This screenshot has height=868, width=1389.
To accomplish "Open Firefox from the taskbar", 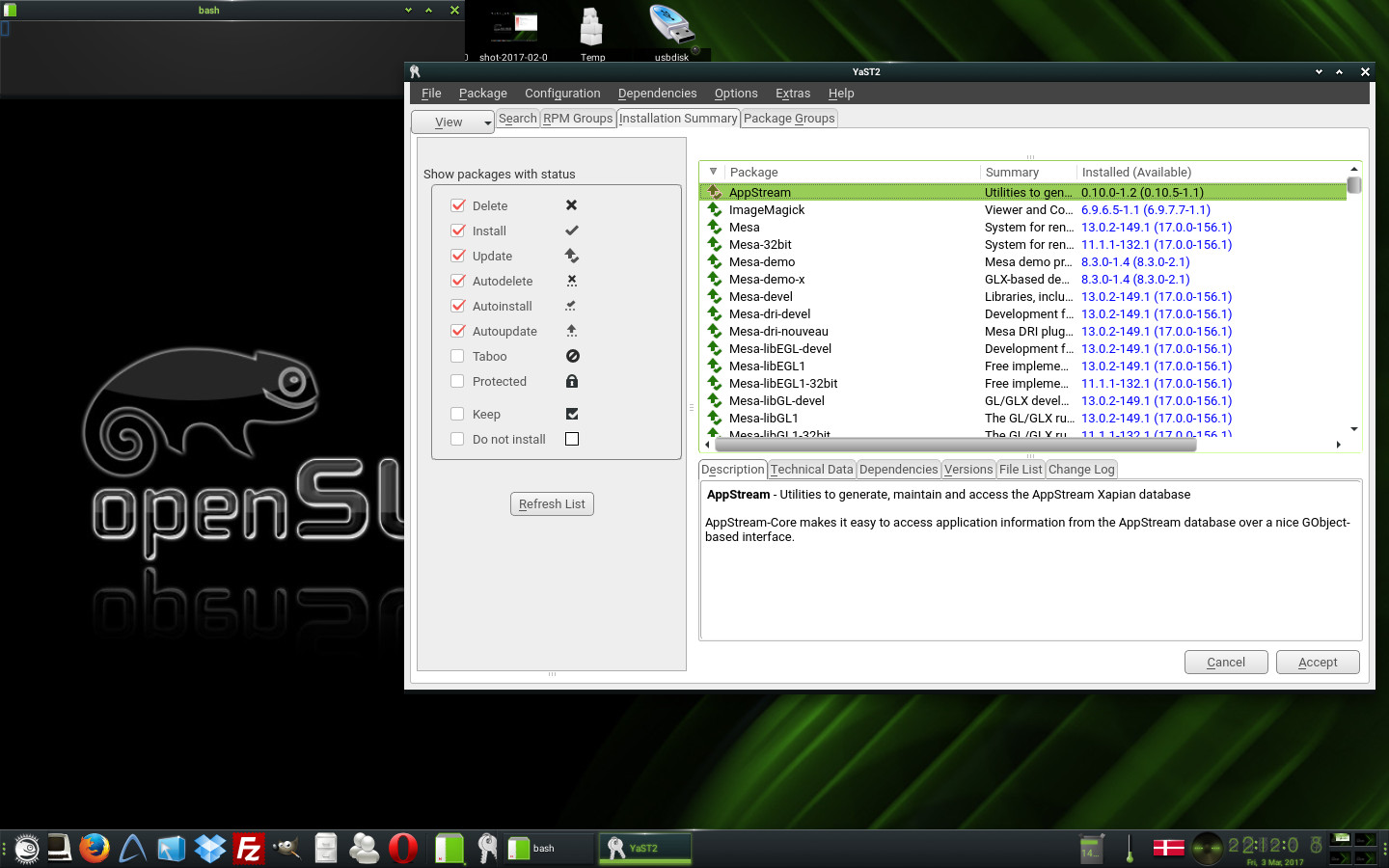I will click(x=94, y=848).
